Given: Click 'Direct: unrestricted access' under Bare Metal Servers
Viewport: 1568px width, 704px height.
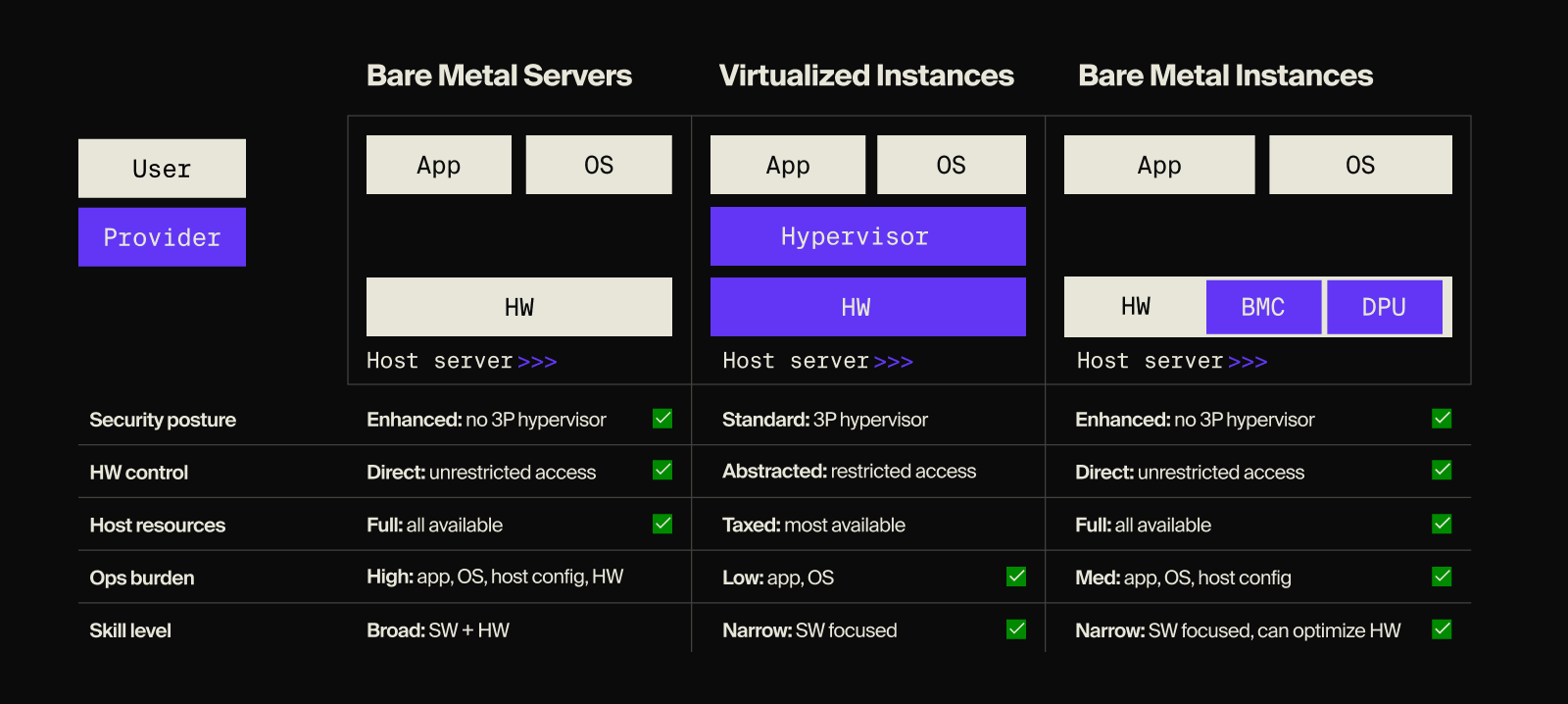Looking at the screenshot, I should (x=481, y=472).
